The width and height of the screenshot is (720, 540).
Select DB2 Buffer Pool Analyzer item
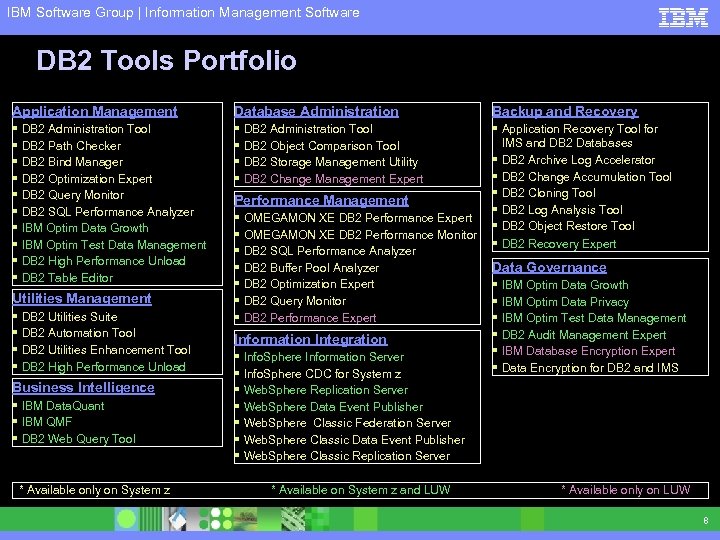(311, 268)
